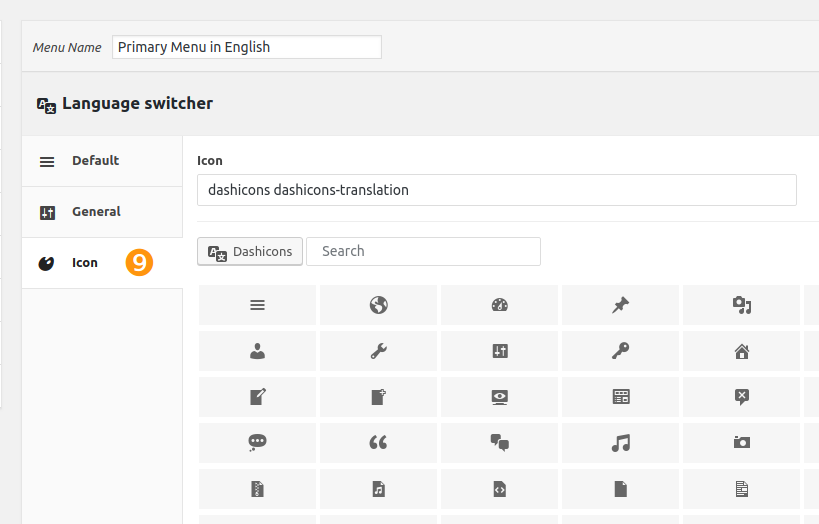Open the Default tab
The height and width of the screenshot is (524, 819).
point(102,161)
